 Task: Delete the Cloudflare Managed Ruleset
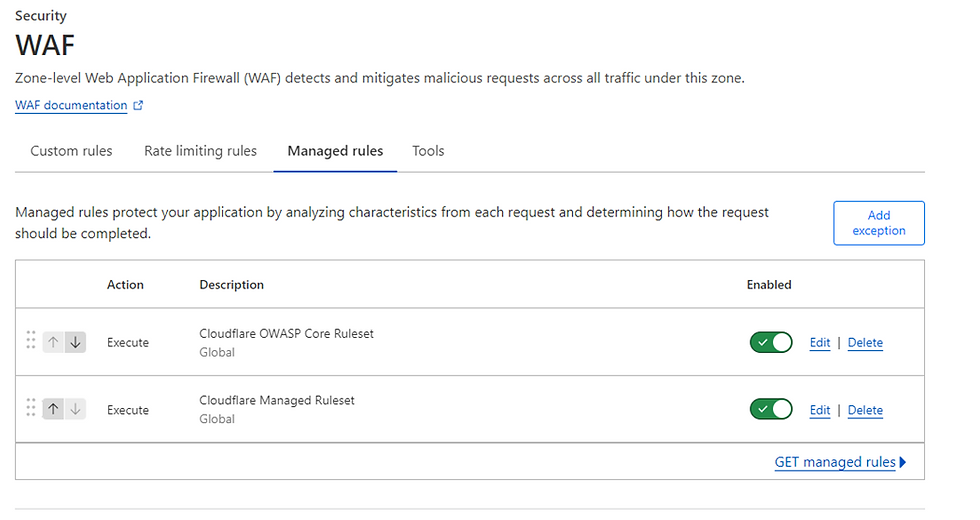865,410
